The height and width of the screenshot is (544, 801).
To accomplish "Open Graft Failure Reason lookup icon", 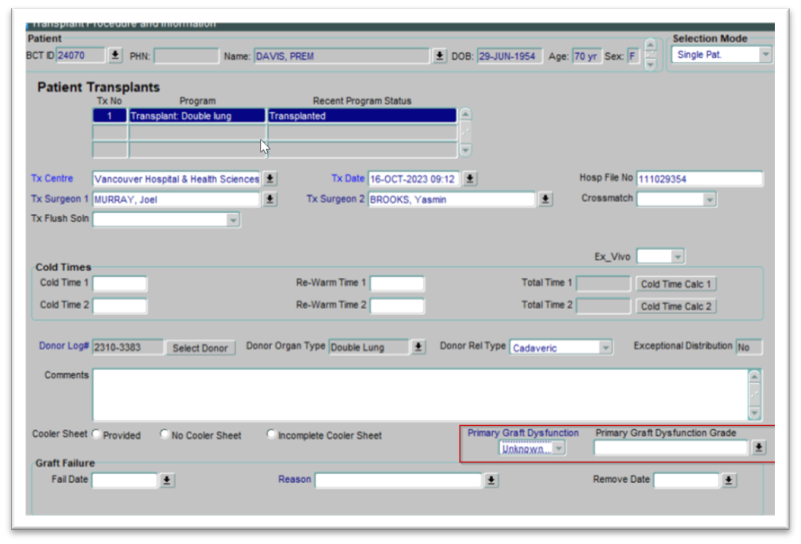I will [491, 481].
